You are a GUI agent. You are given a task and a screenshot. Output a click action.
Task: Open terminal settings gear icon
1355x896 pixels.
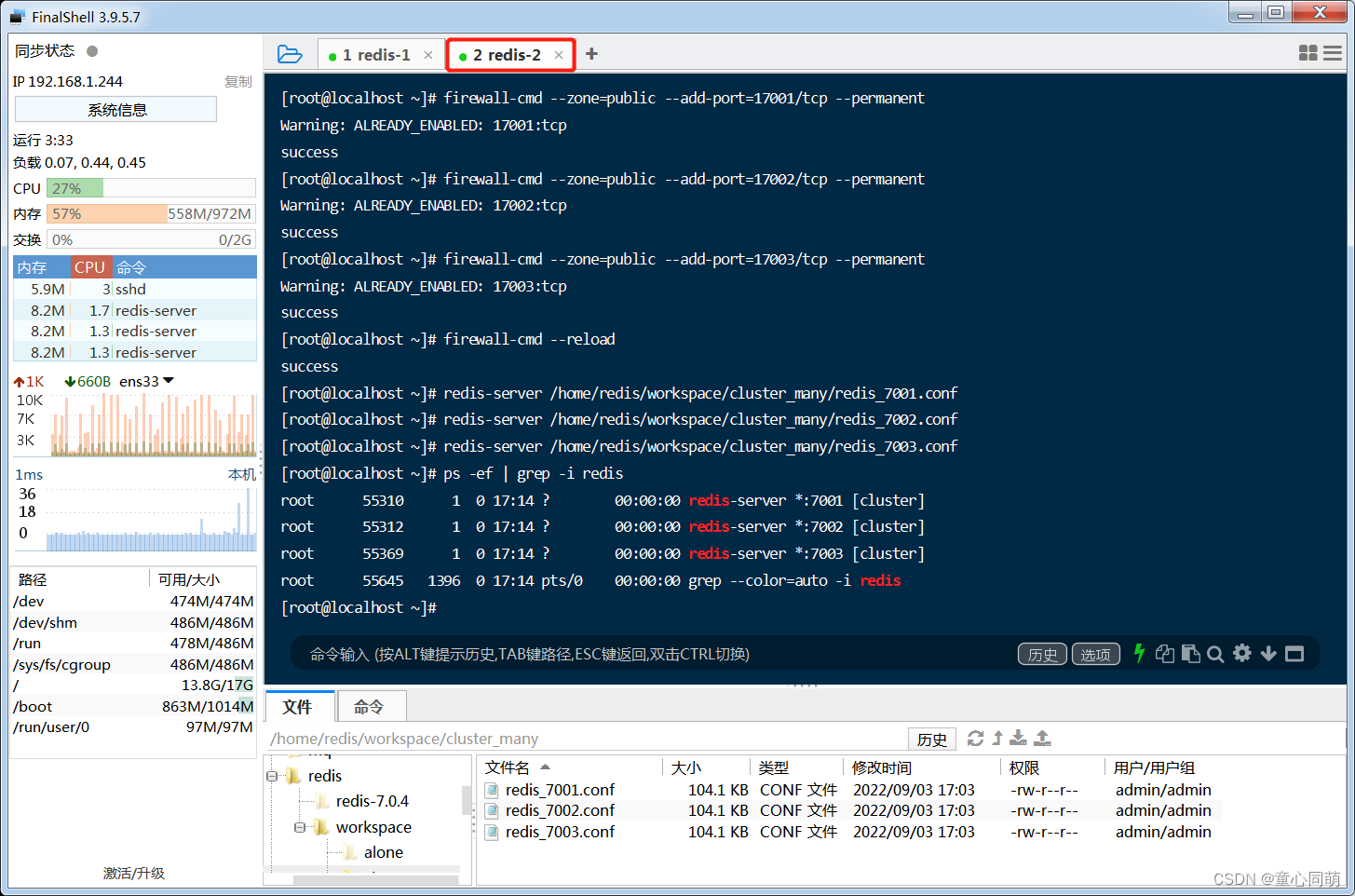click(1242, 653)
